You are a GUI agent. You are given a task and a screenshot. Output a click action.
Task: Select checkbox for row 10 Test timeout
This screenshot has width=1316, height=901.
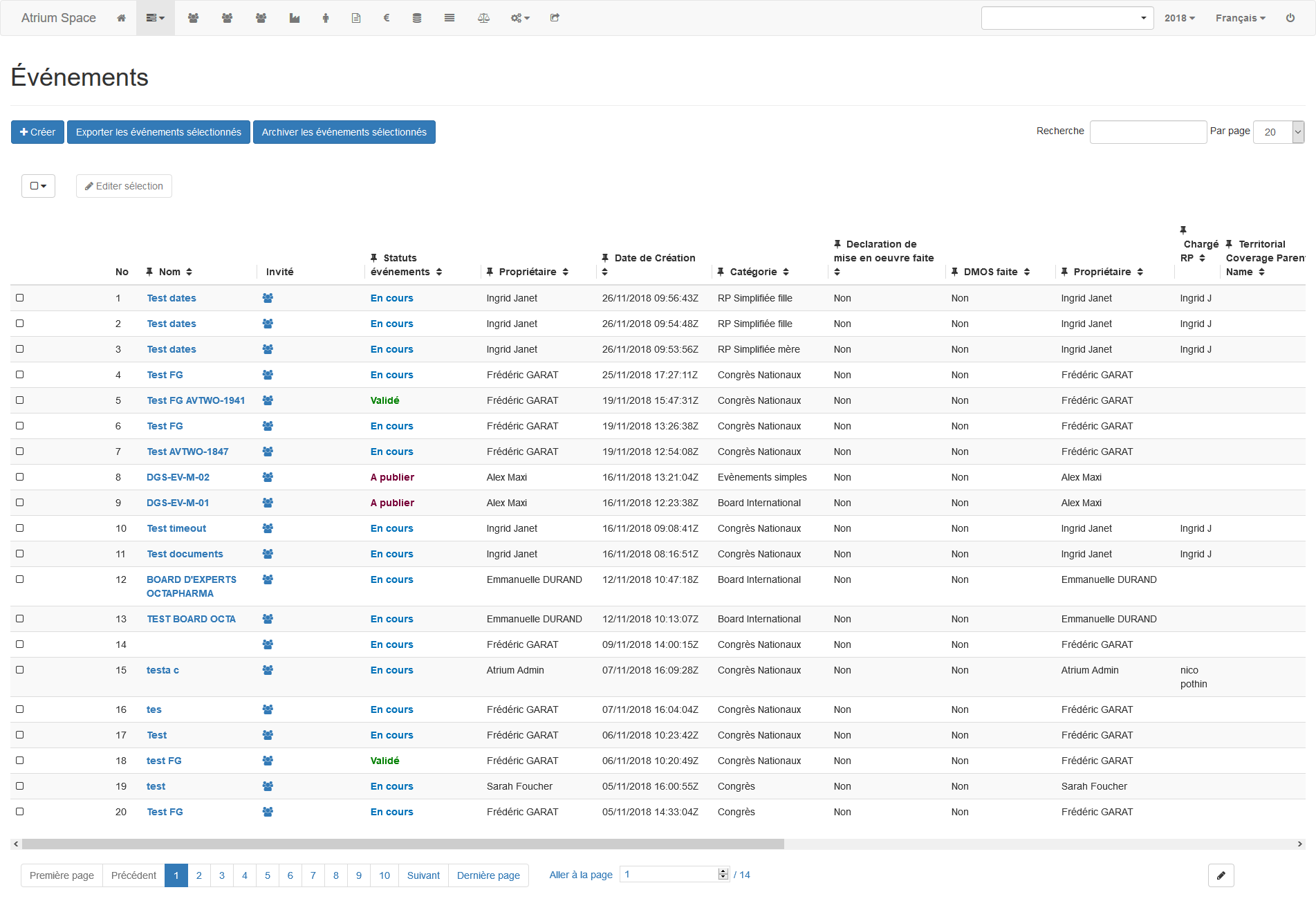pos(20,528)
